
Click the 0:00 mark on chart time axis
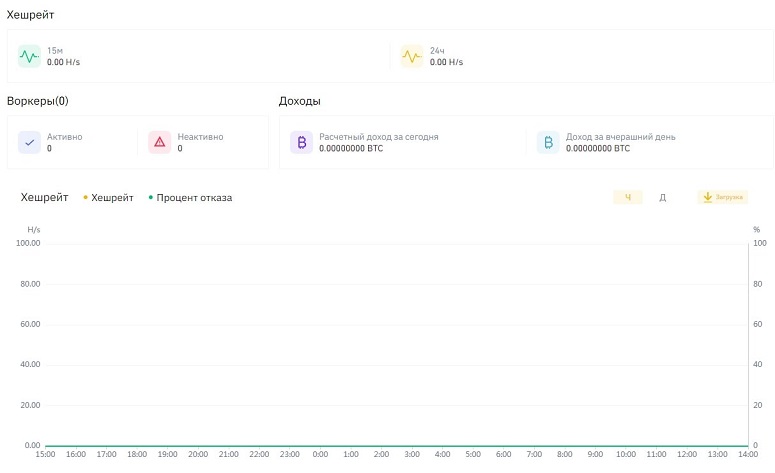click(x=320, y=454)
